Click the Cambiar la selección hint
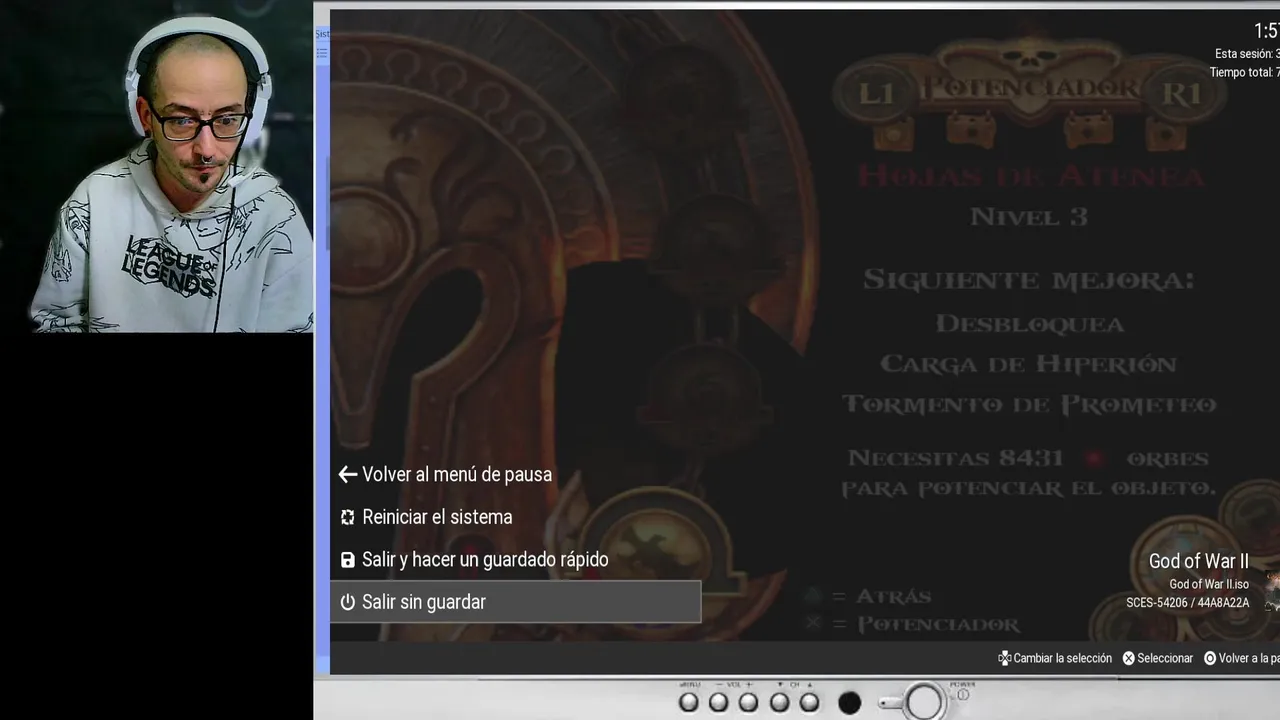The height and width of the screenshot is (720, 1280). [1062, 658]
